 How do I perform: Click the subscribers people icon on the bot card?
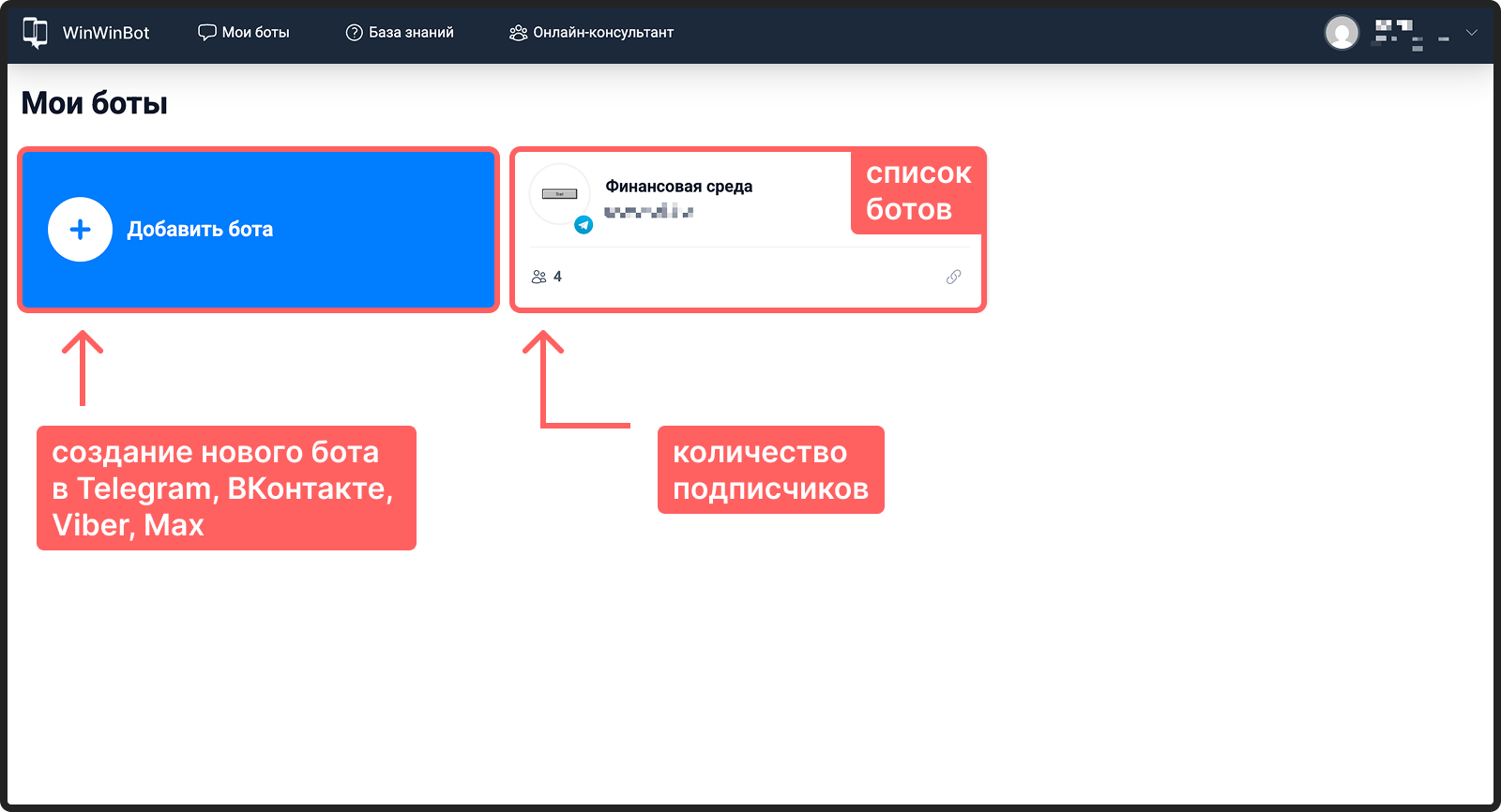click(538, 277)
